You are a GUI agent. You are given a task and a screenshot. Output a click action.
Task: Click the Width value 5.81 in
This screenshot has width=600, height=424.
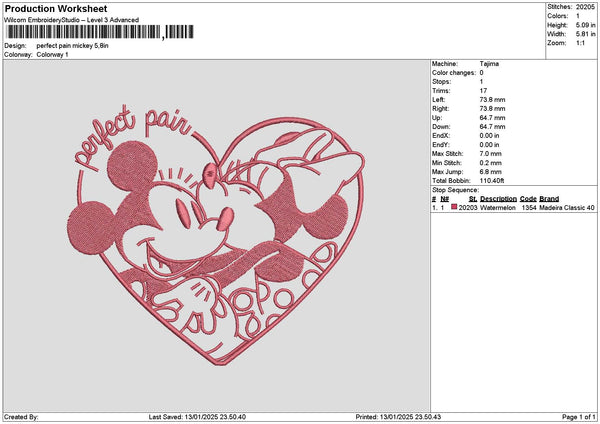[585, 34]
